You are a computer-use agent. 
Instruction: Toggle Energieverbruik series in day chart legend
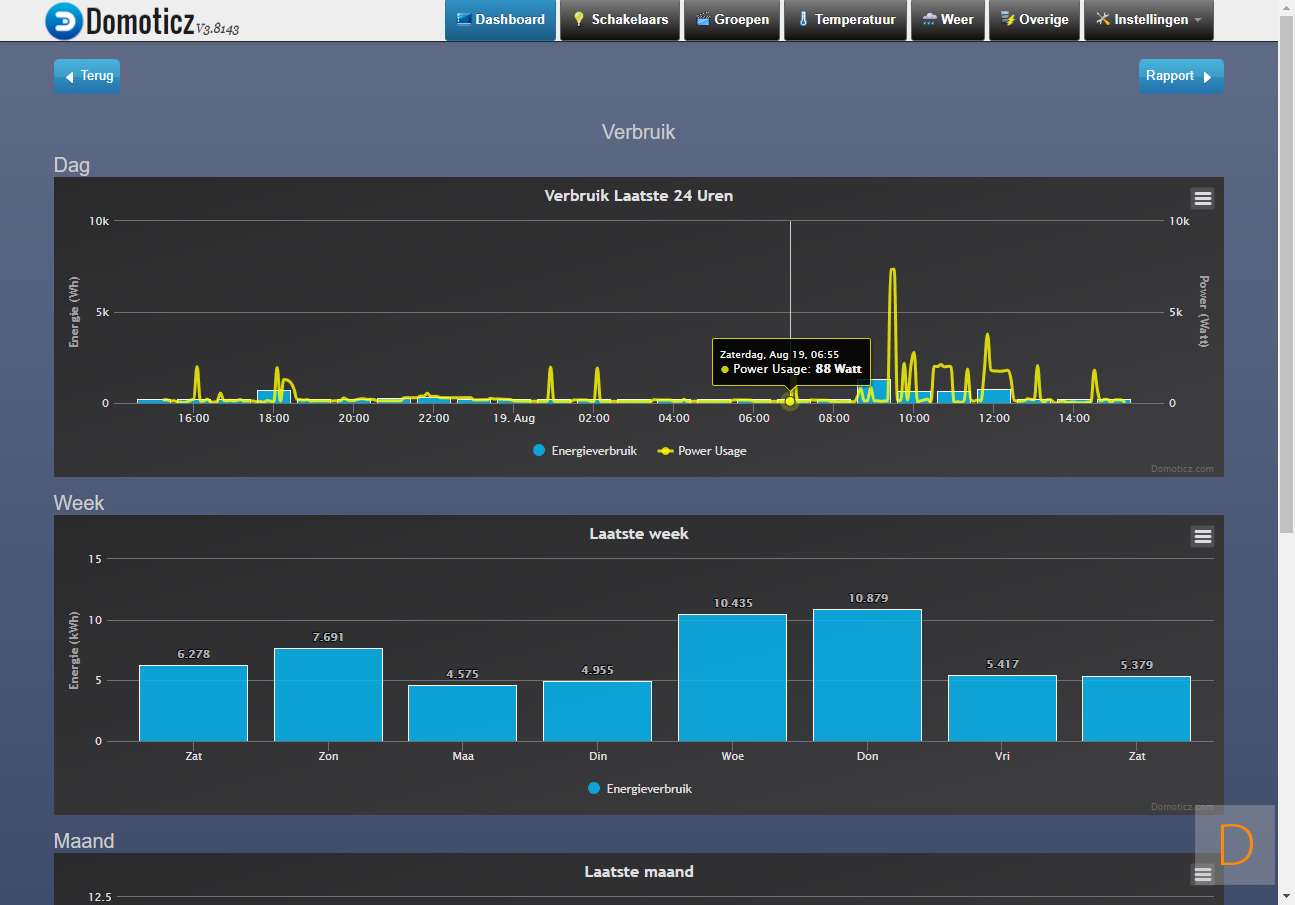point(585,451)
